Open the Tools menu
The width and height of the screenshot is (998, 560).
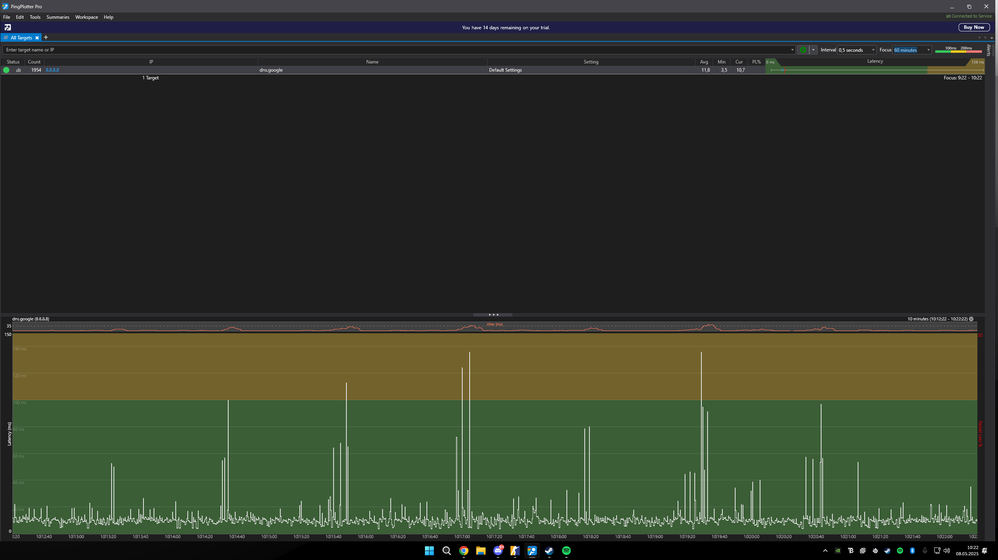35,17
